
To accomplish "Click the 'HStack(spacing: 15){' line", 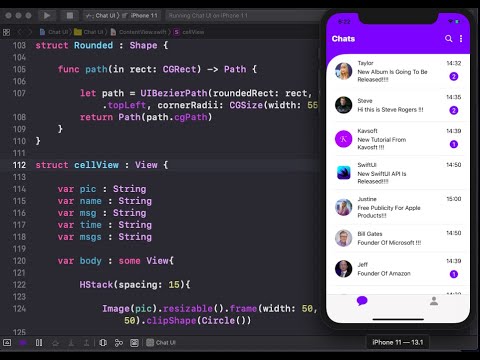I will pos(135,285).
